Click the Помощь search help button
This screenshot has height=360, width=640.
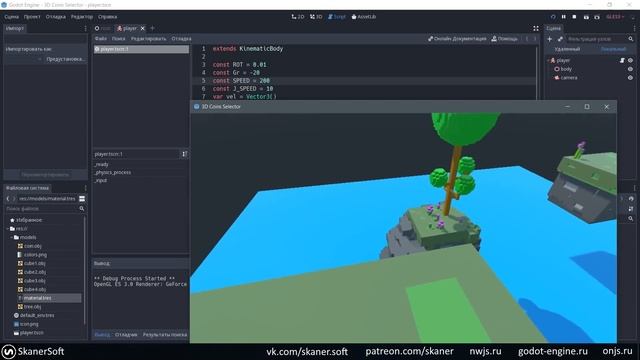(504, 39)
